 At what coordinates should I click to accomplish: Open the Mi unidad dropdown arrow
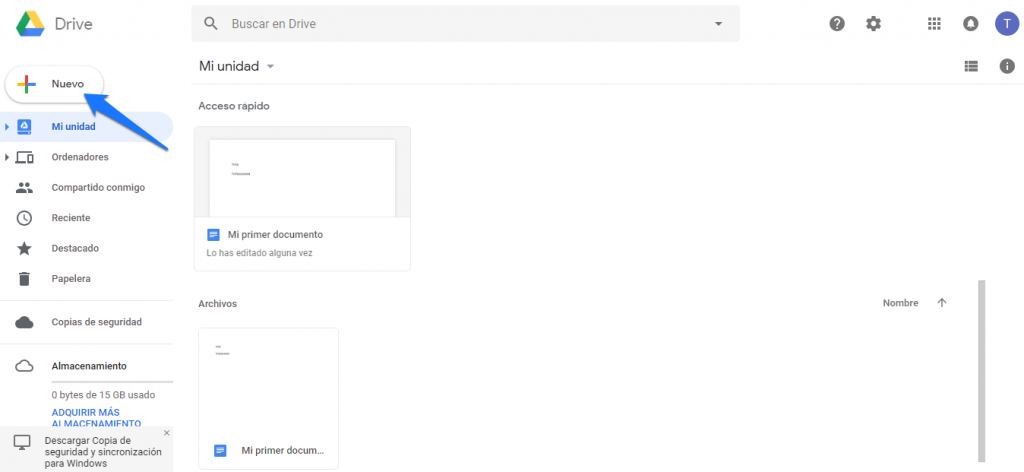point(270,67)
